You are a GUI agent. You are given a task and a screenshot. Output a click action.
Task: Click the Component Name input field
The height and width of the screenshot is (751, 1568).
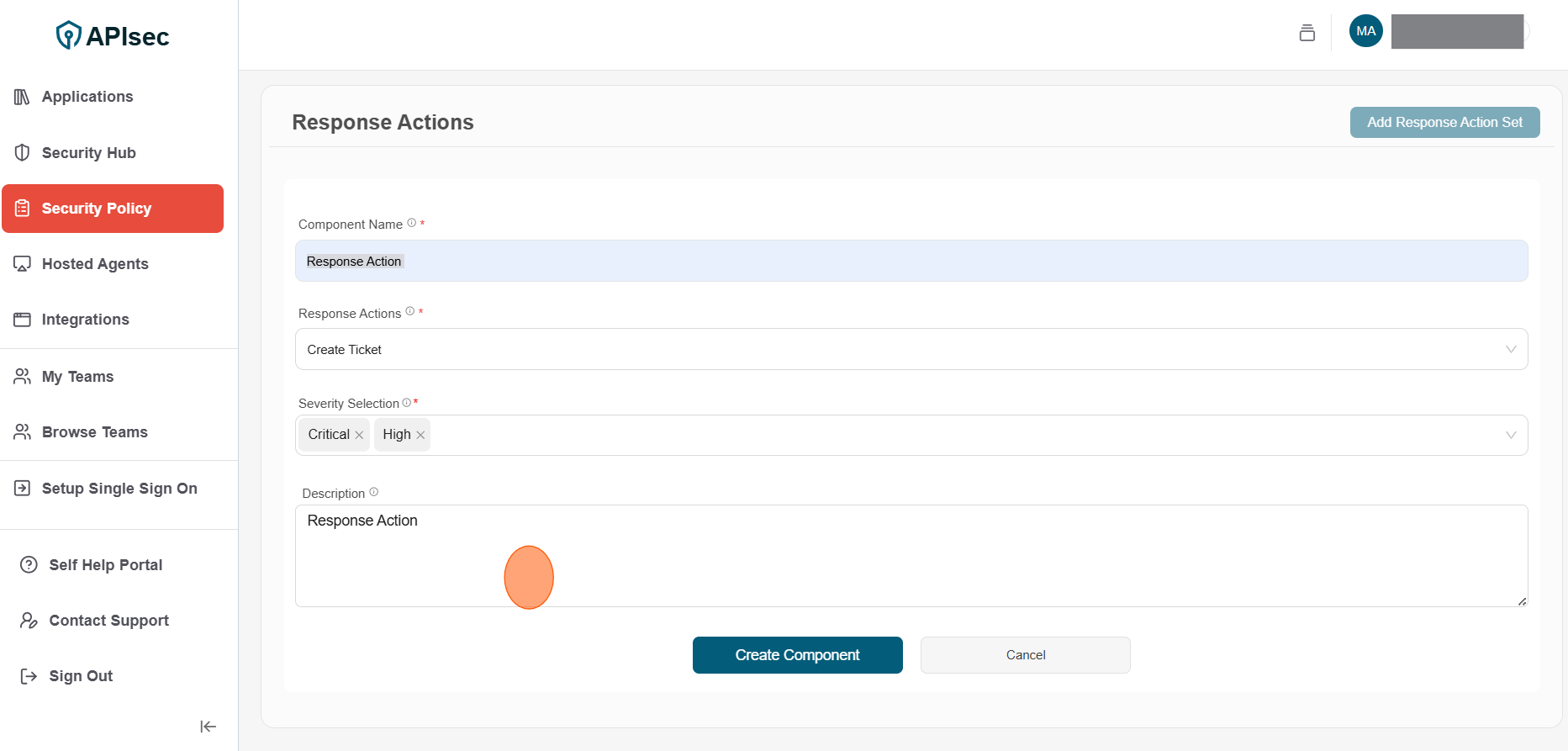point(911,261)
